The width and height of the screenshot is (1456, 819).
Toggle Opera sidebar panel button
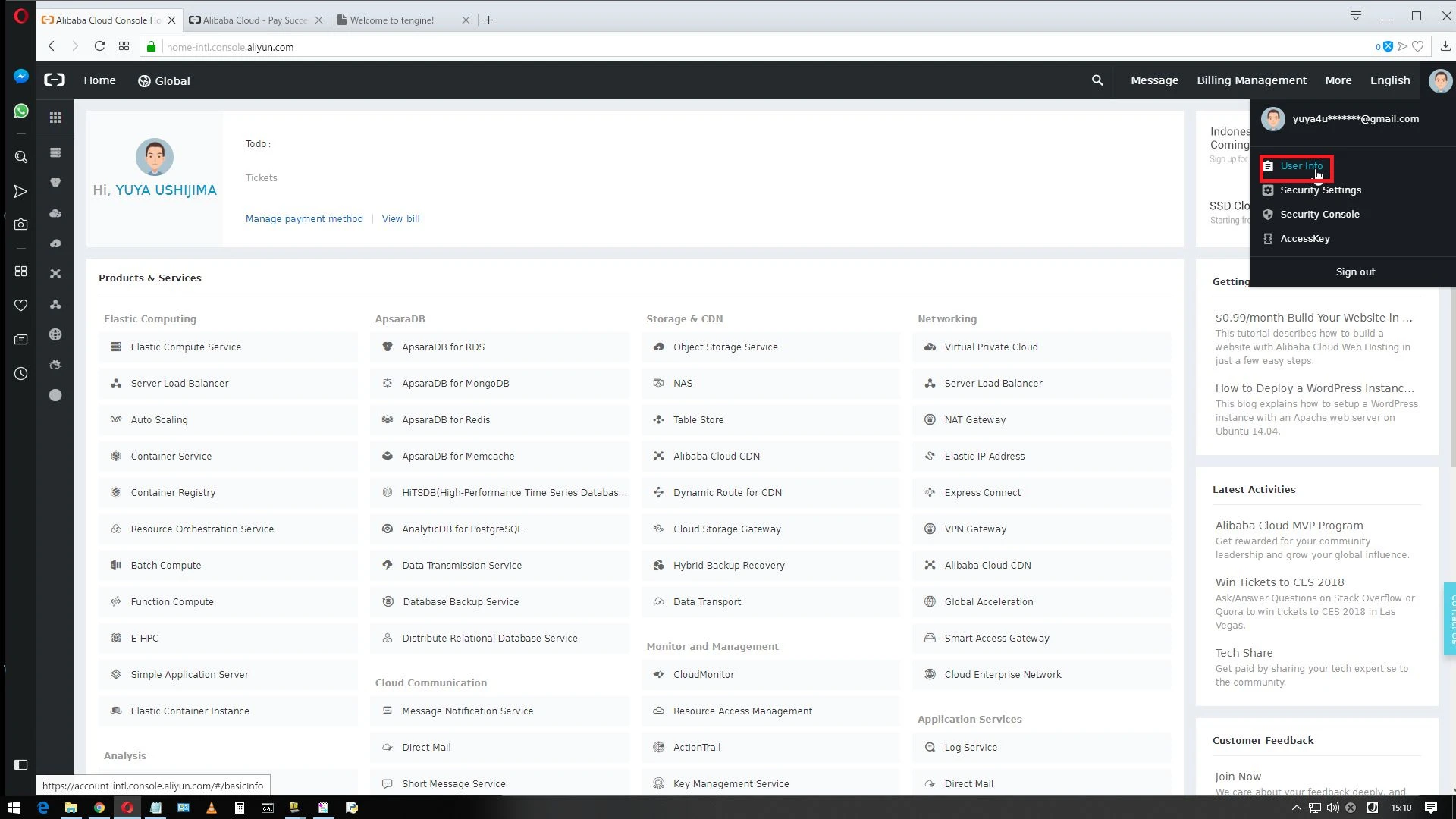21,765
